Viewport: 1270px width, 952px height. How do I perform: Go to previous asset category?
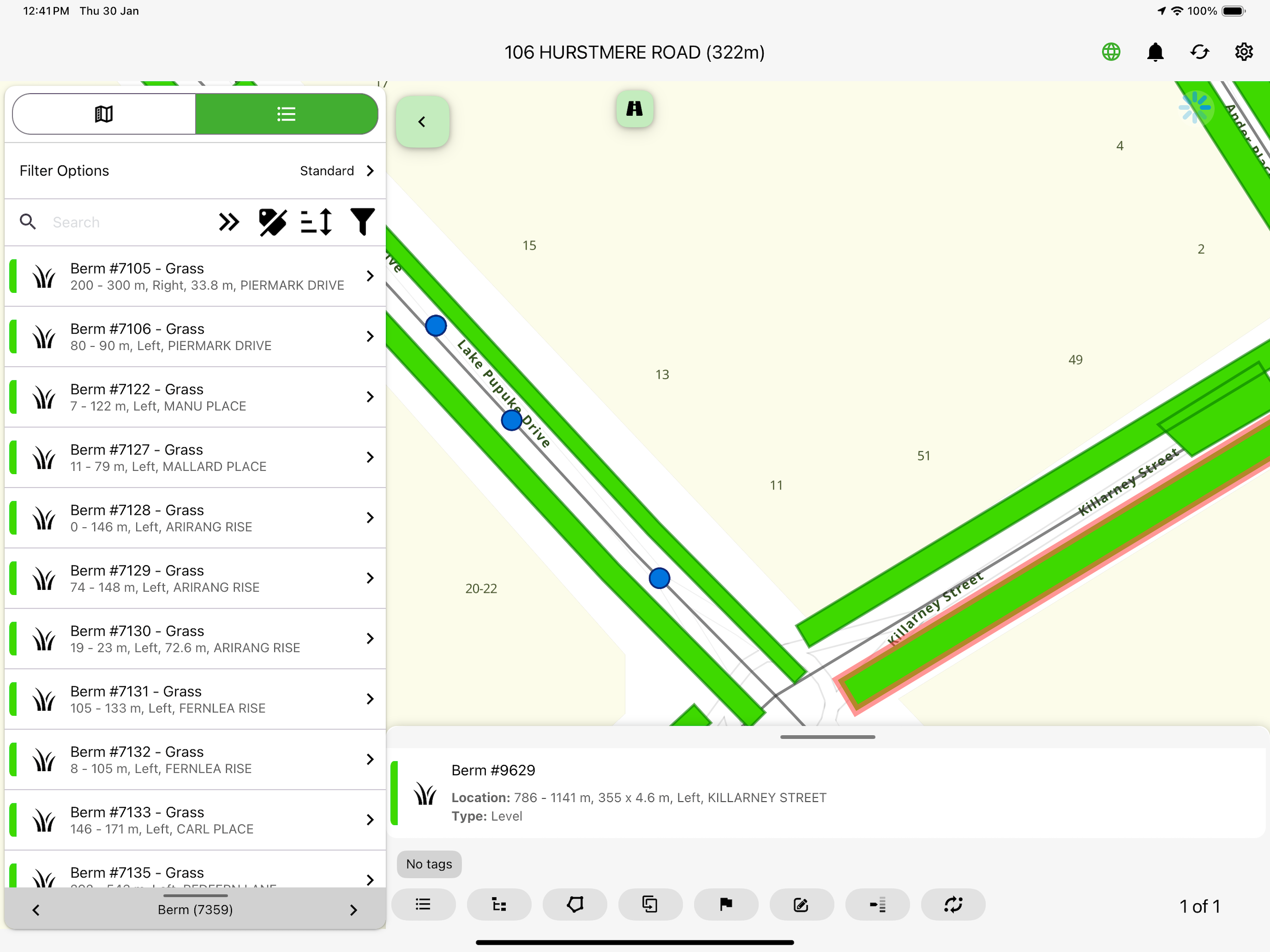(x=36, y=910)
